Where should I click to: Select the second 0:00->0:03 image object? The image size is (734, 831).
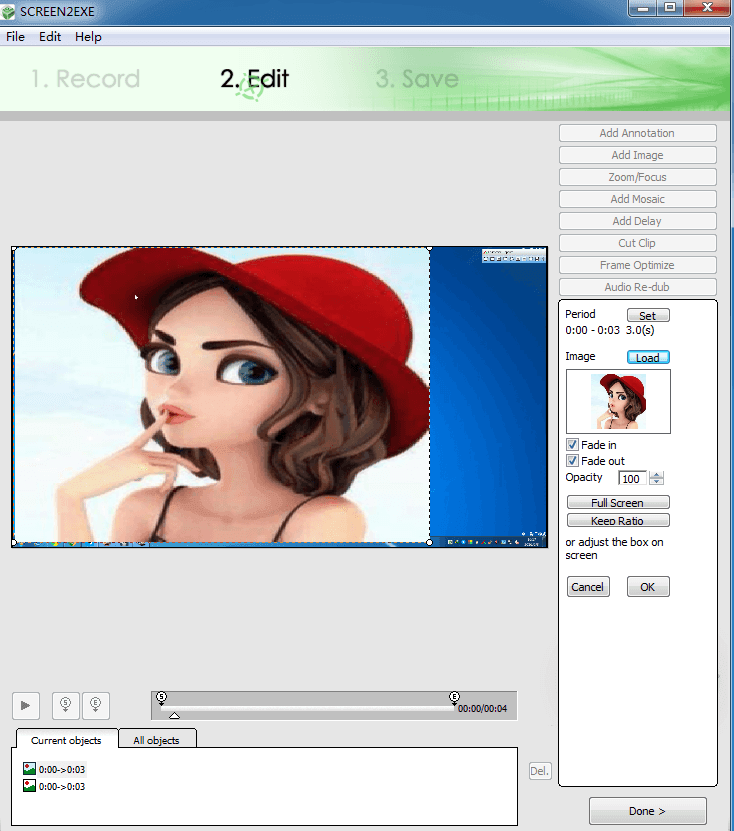54,786
